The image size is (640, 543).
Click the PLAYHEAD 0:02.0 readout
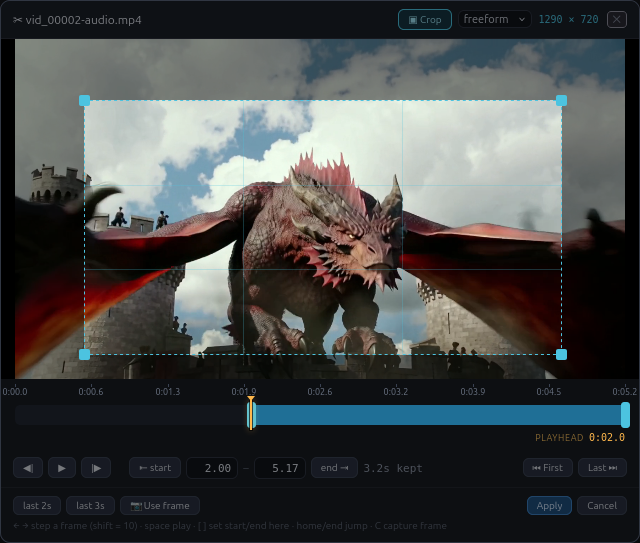[x=580, y=438]
